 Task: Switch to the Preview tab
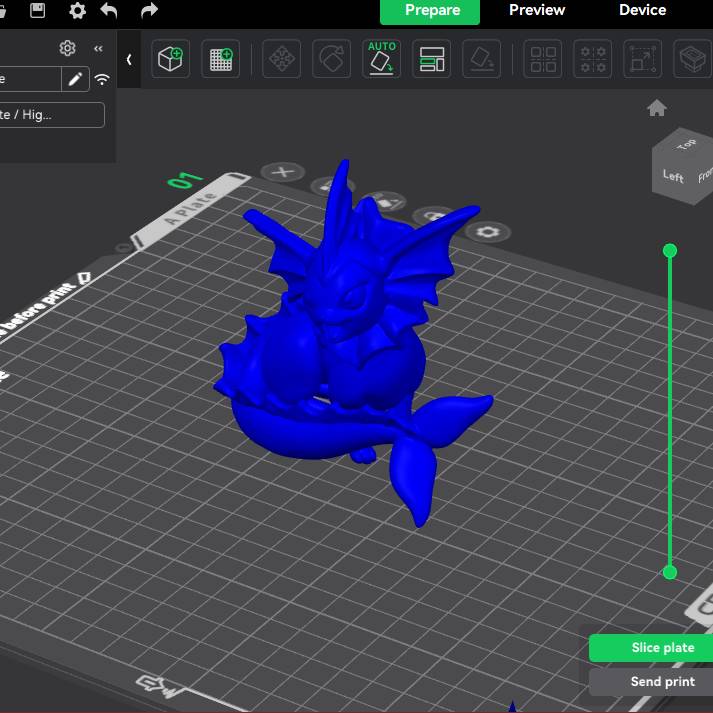coord(537,10)
